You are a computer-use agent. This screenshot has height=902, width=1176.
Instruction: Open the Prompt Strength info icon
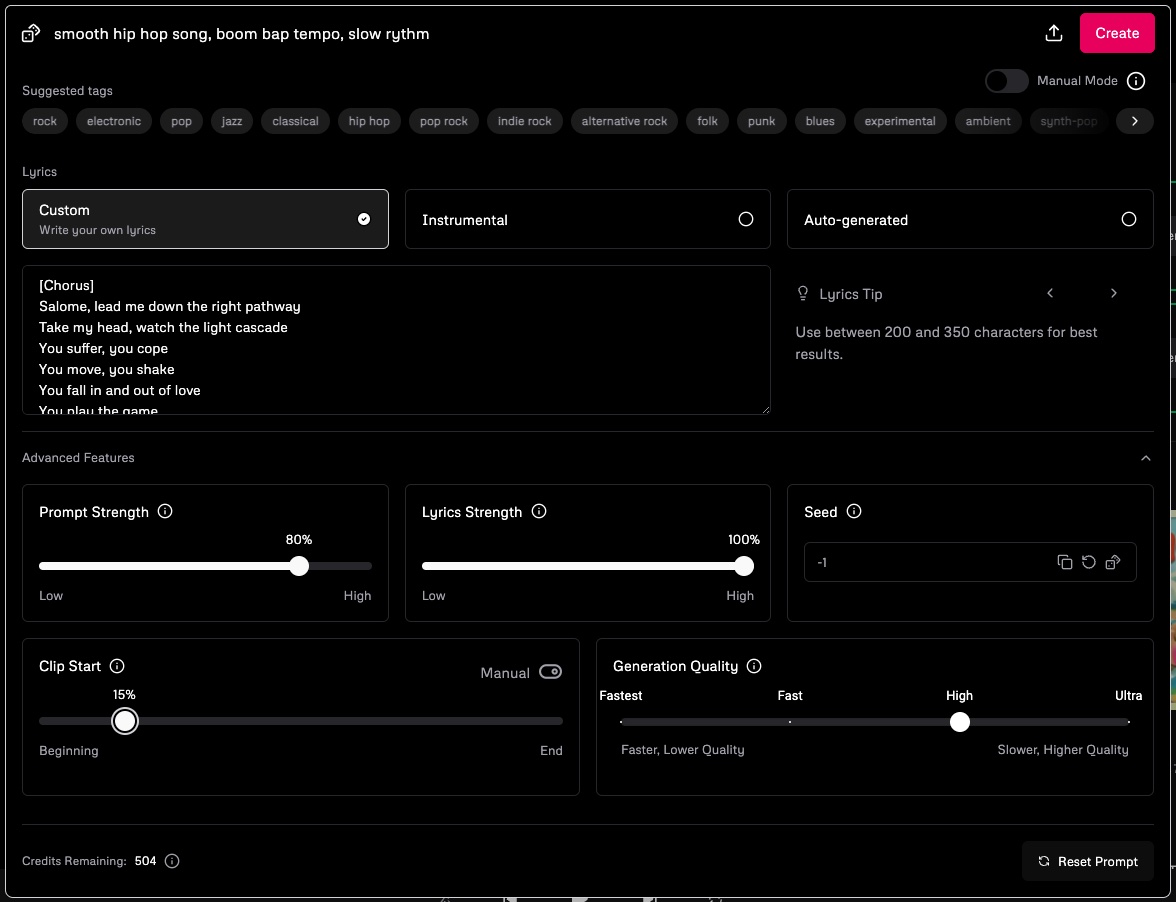166,511
